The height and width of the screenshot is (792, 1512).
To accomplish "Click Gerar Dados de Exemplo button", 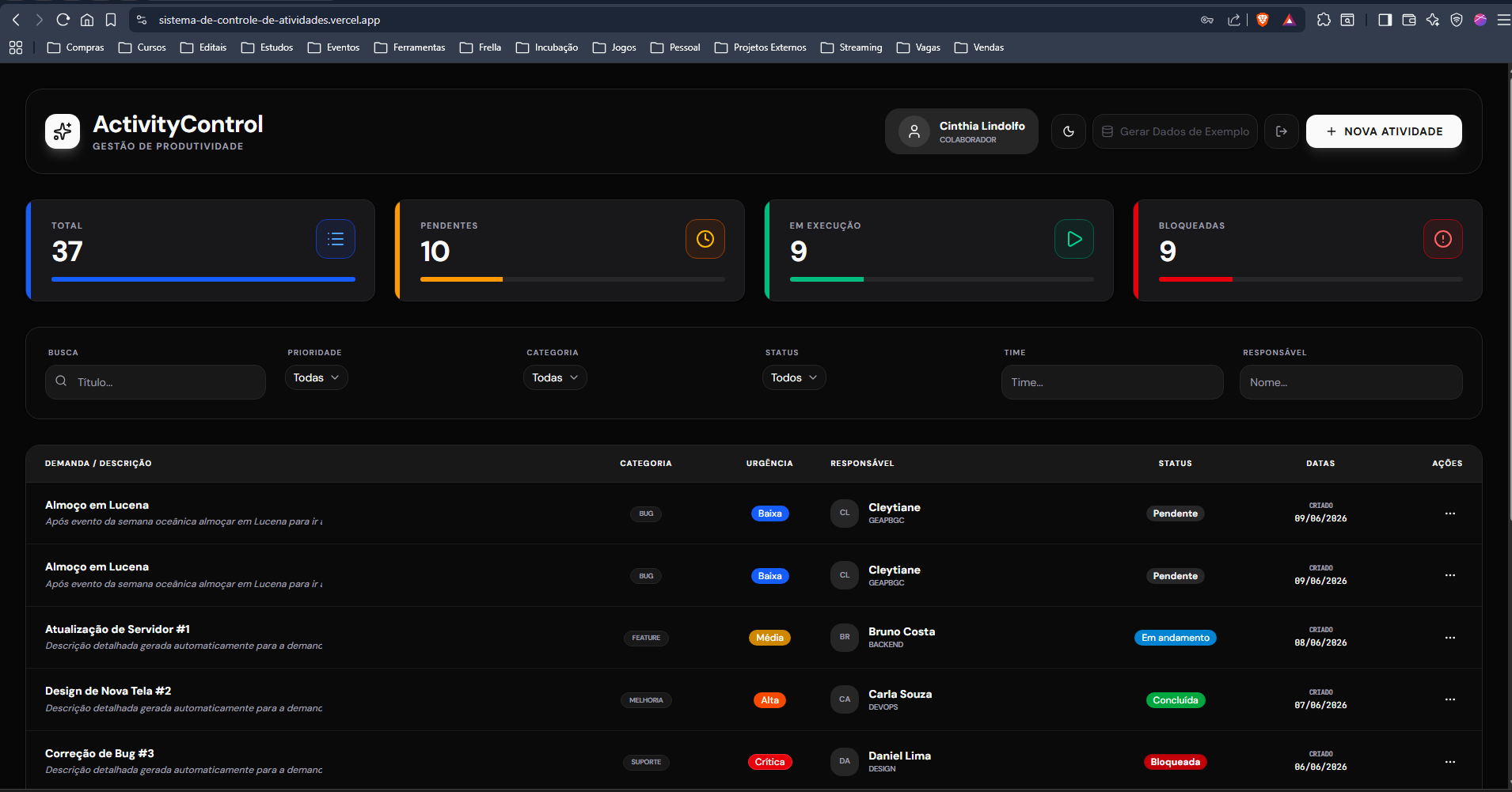I will pos(1175,131).
